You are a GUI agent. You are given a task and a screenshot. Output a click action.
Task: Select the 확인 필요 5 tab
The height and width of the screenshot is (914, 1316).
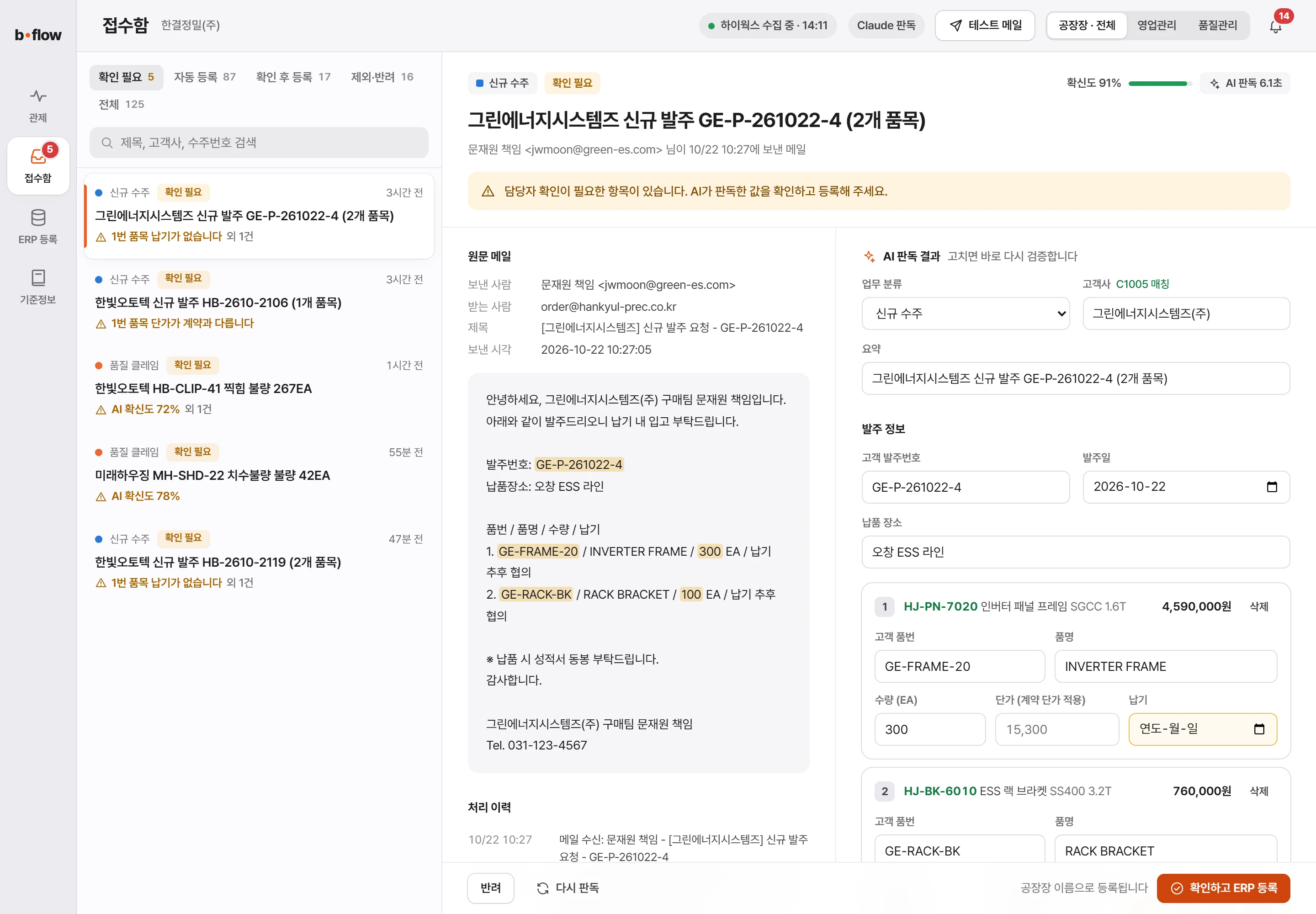[x=126, y=77]
